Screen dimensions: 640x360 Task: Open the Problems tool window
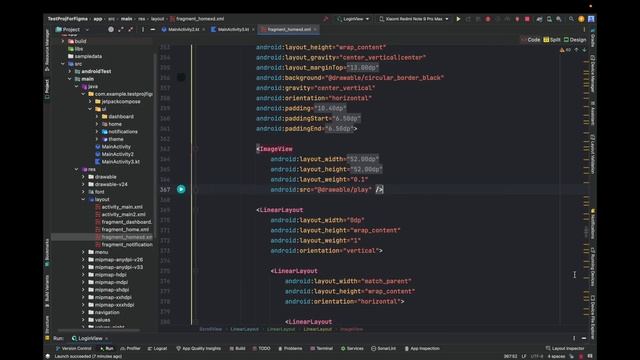coord(290,349)
